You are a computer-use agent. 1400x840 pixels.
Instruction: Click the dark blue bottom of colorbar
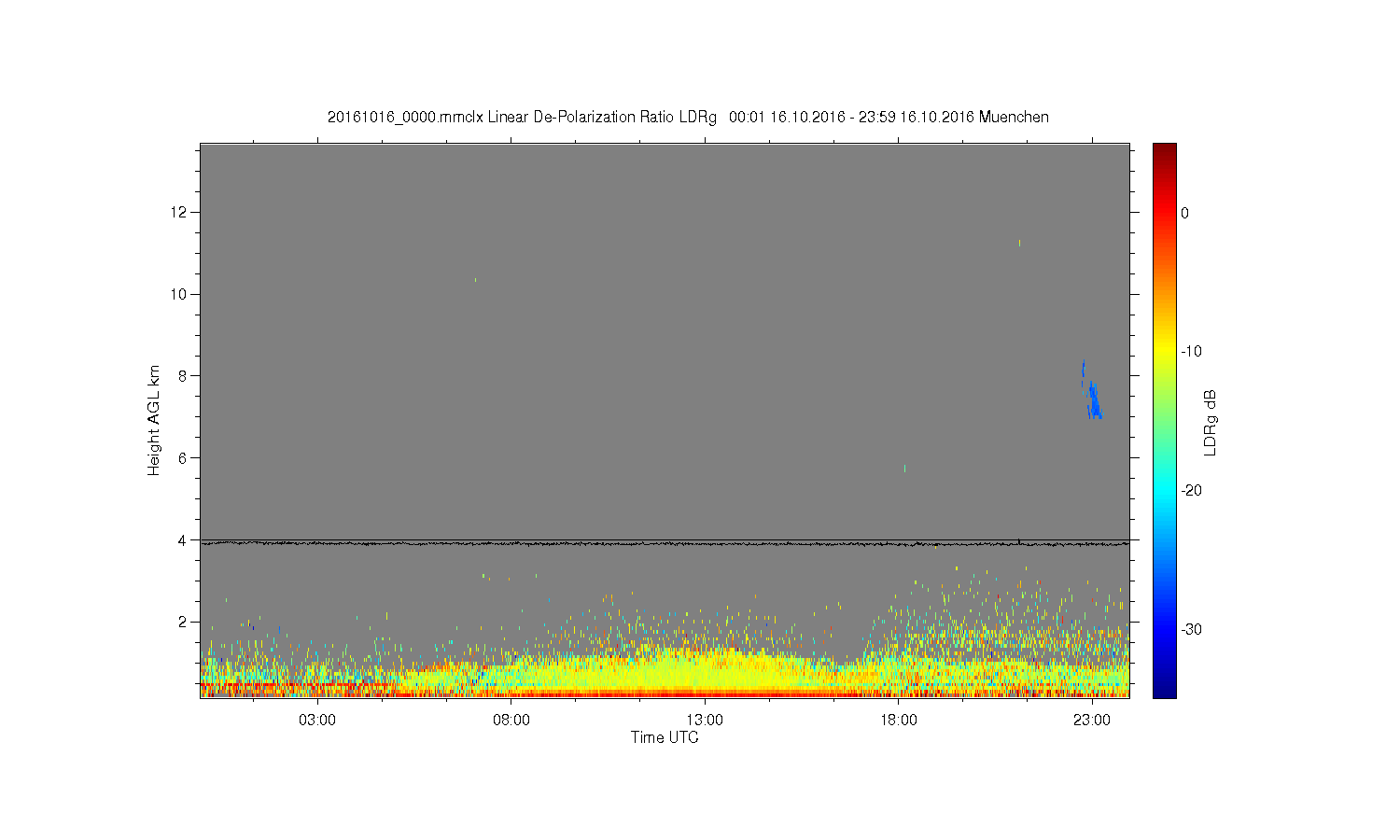coord(1164,689)
